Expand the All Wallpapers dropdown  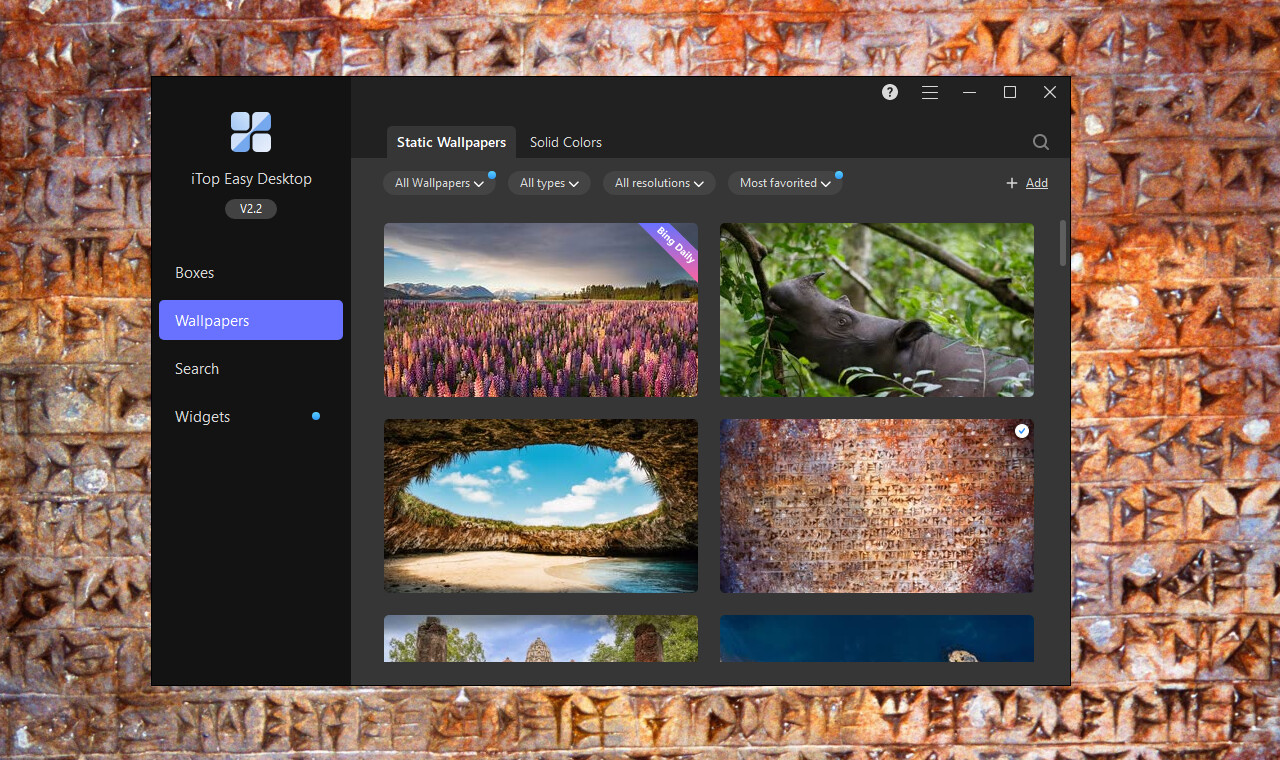(439, 183)
